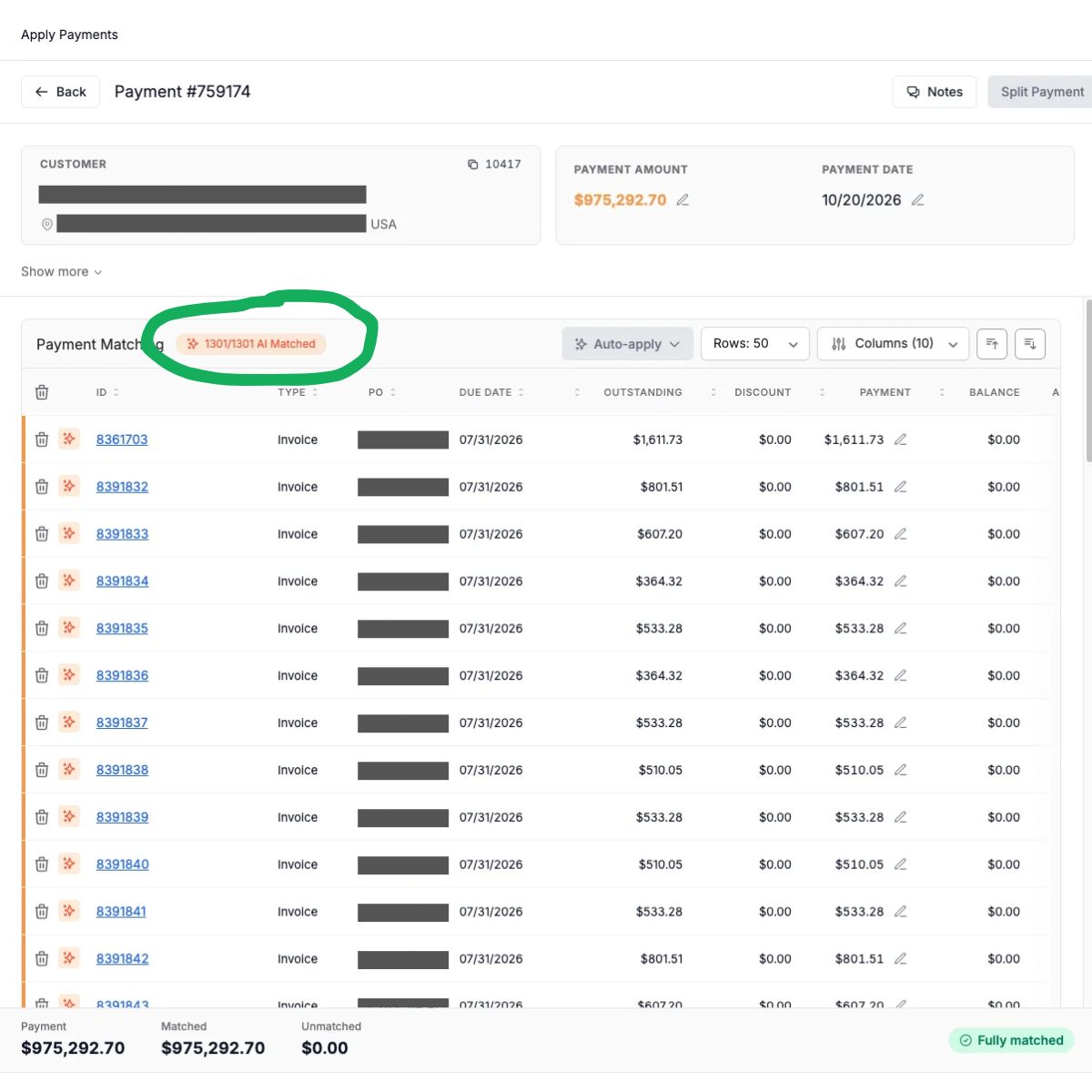
Task: Open the Rows: 50 dropdown
Action: [755, 344]
